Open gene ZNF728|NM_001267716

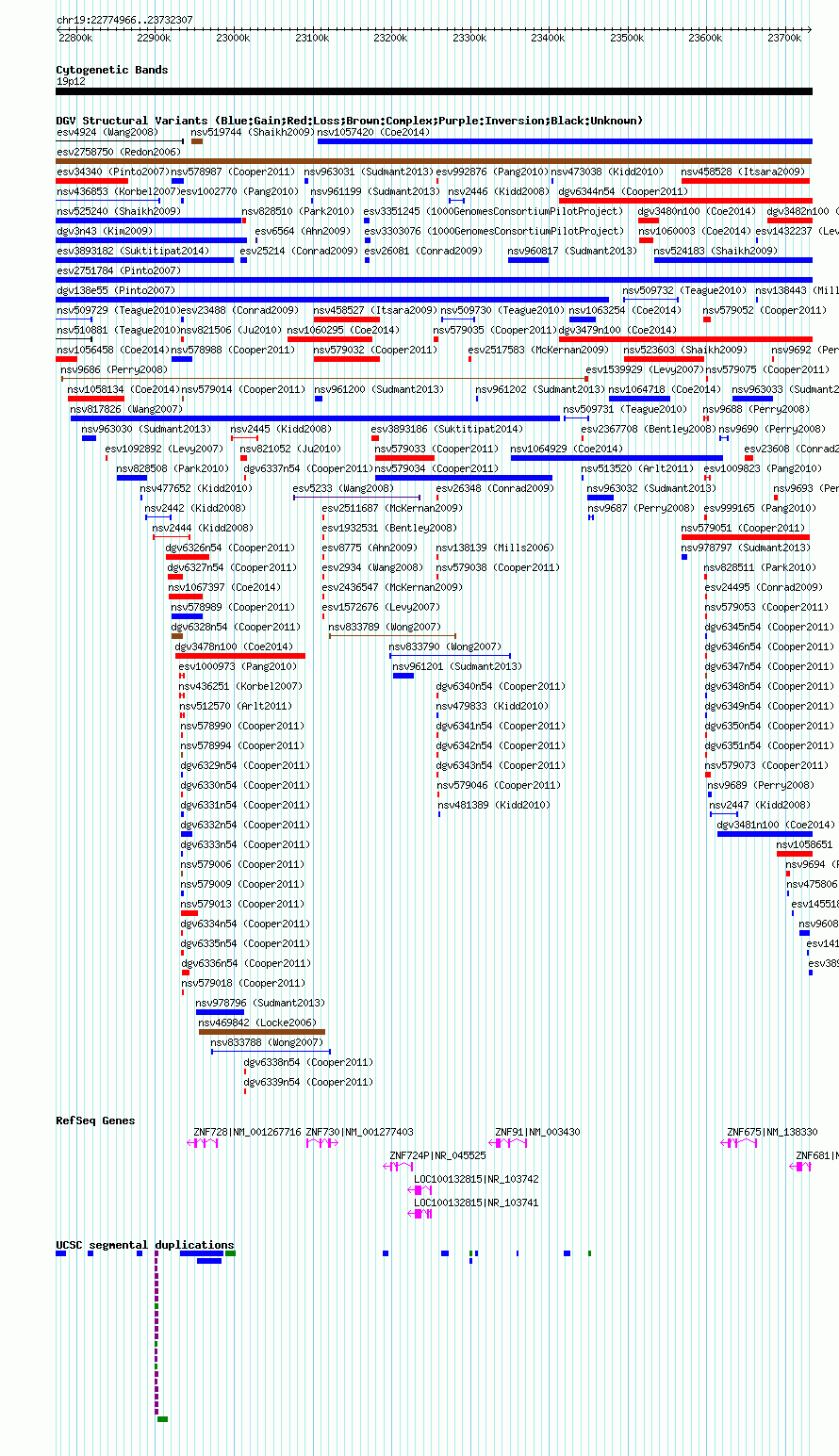[x=247, y=1132]
